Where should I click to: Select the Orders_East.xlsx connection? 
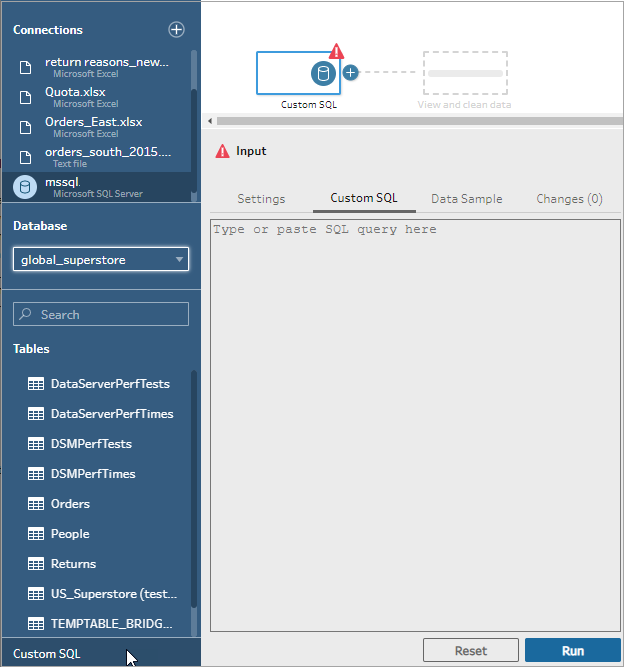pyautogui.click(x=97, y=127)
